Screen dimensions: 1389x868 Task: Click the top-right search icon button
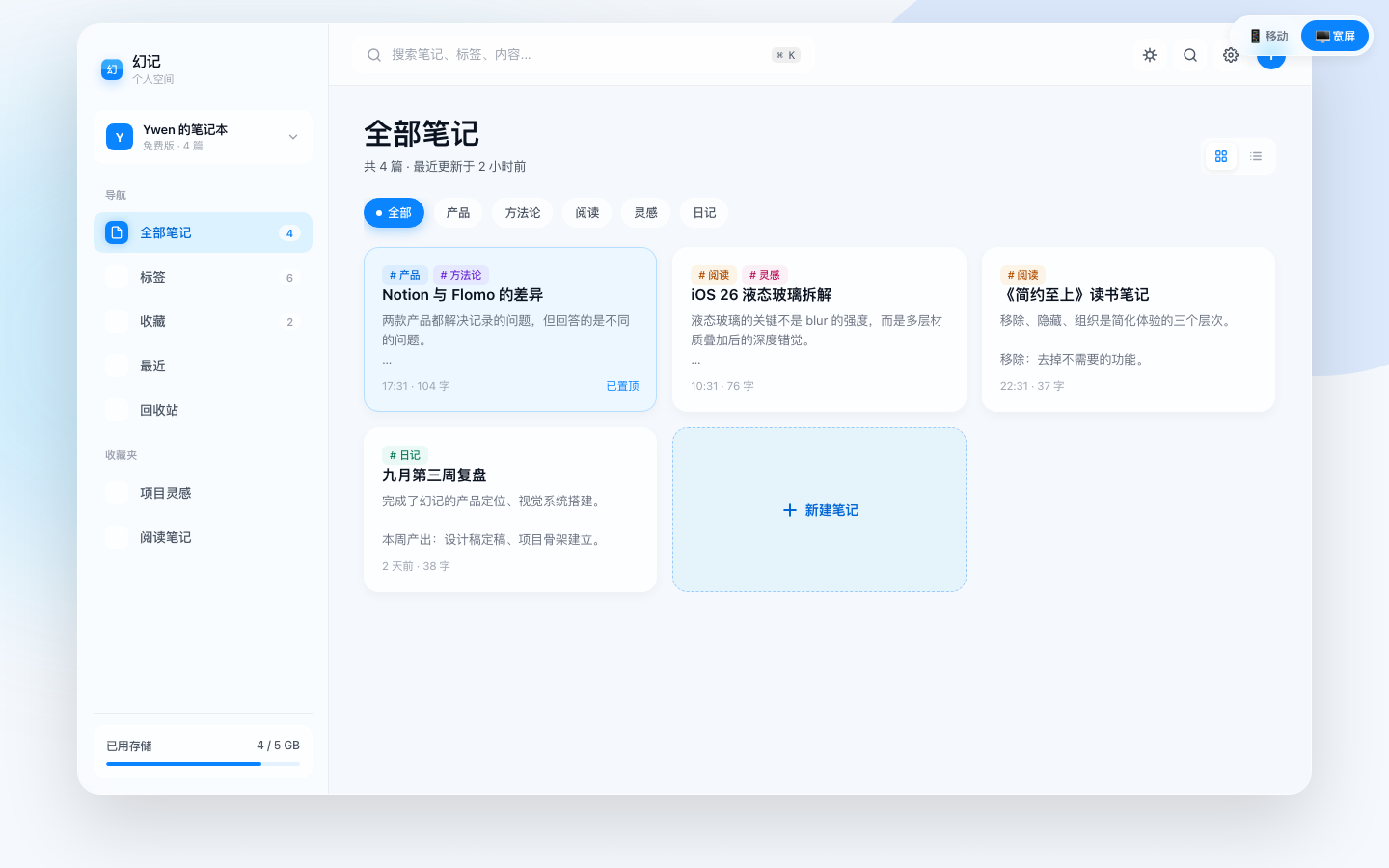coord(1190,55)
